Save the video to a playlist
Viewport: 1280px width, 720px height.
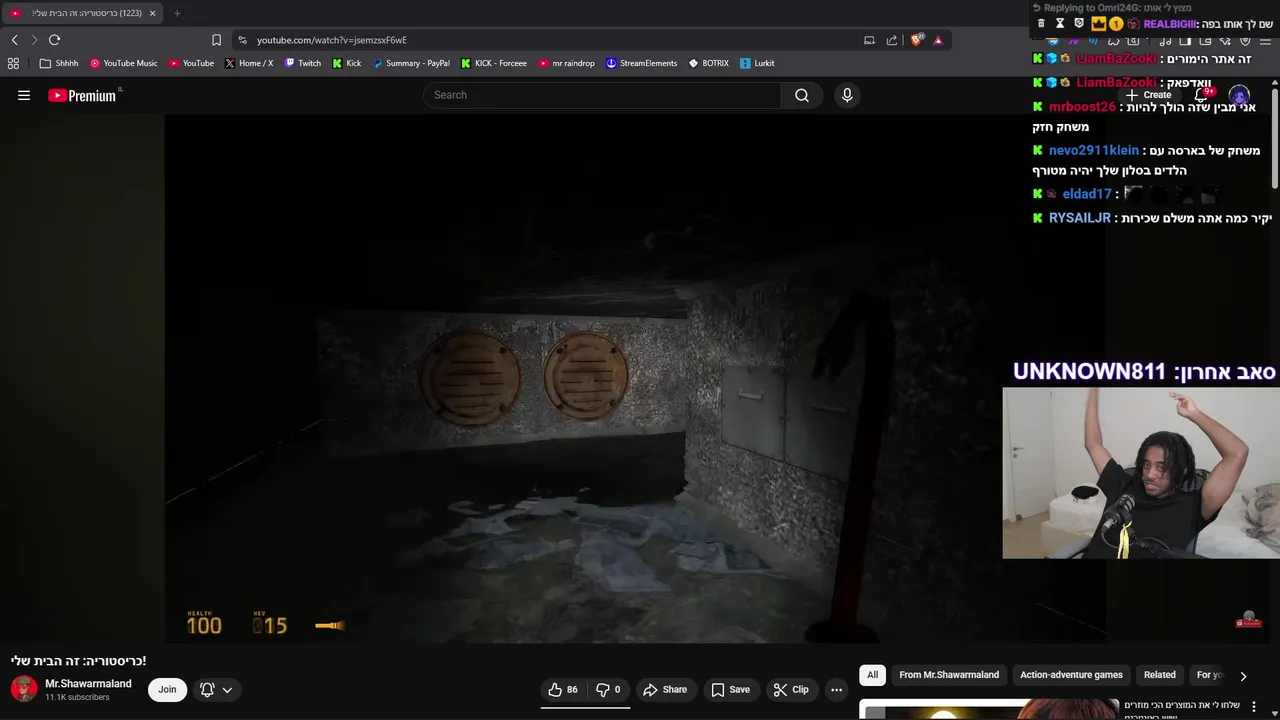pos(730,689)
